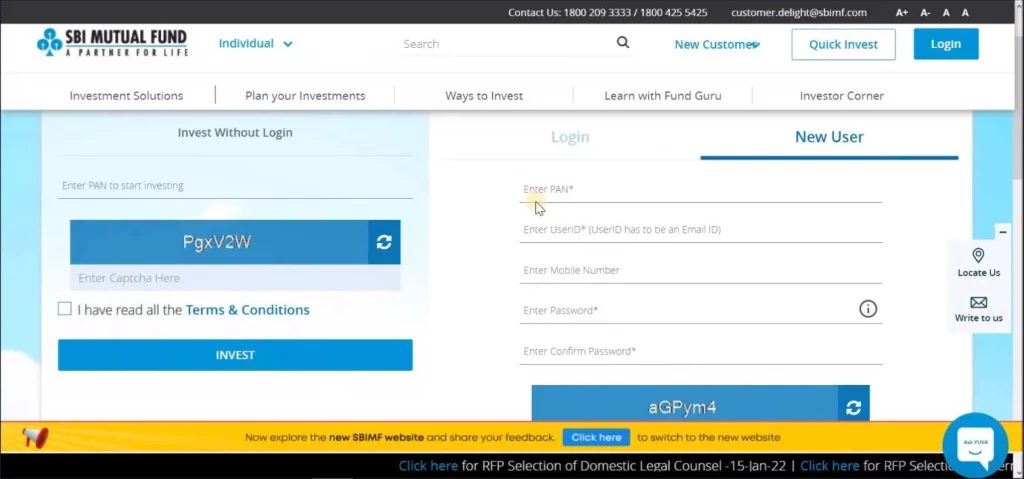The width and height of the screenshot is (1024, 479).
Task: Open Learn with Fund Guru menu
Action: pyautogui.click(x=663, y=95)
